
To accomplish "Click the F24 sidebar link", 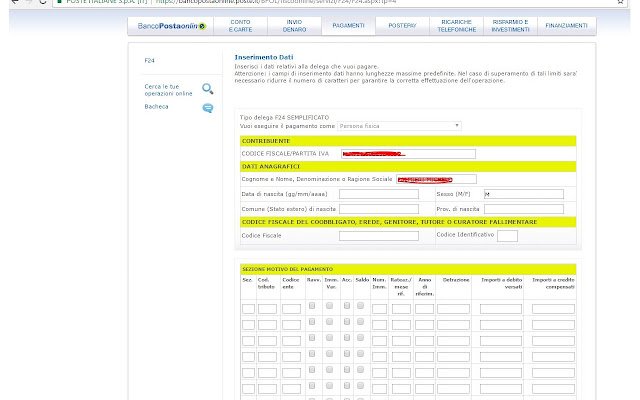I will coord(149,60).
